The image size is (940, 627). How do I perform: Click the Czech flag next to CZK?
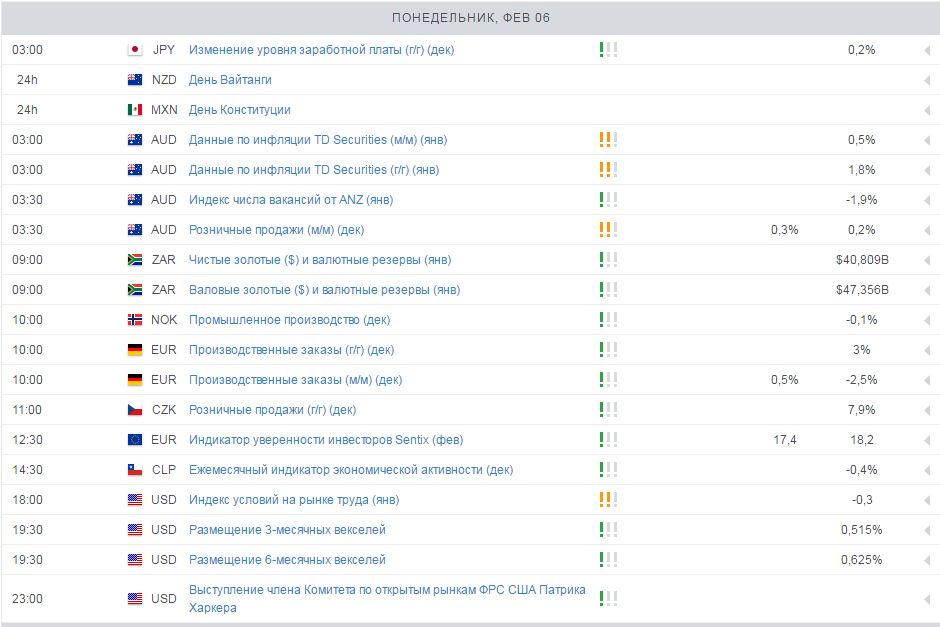pyautogui.click(x=135, y=409)
